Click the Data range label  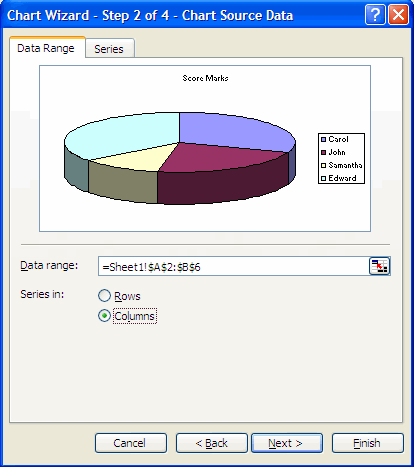(x=49, y=265)
